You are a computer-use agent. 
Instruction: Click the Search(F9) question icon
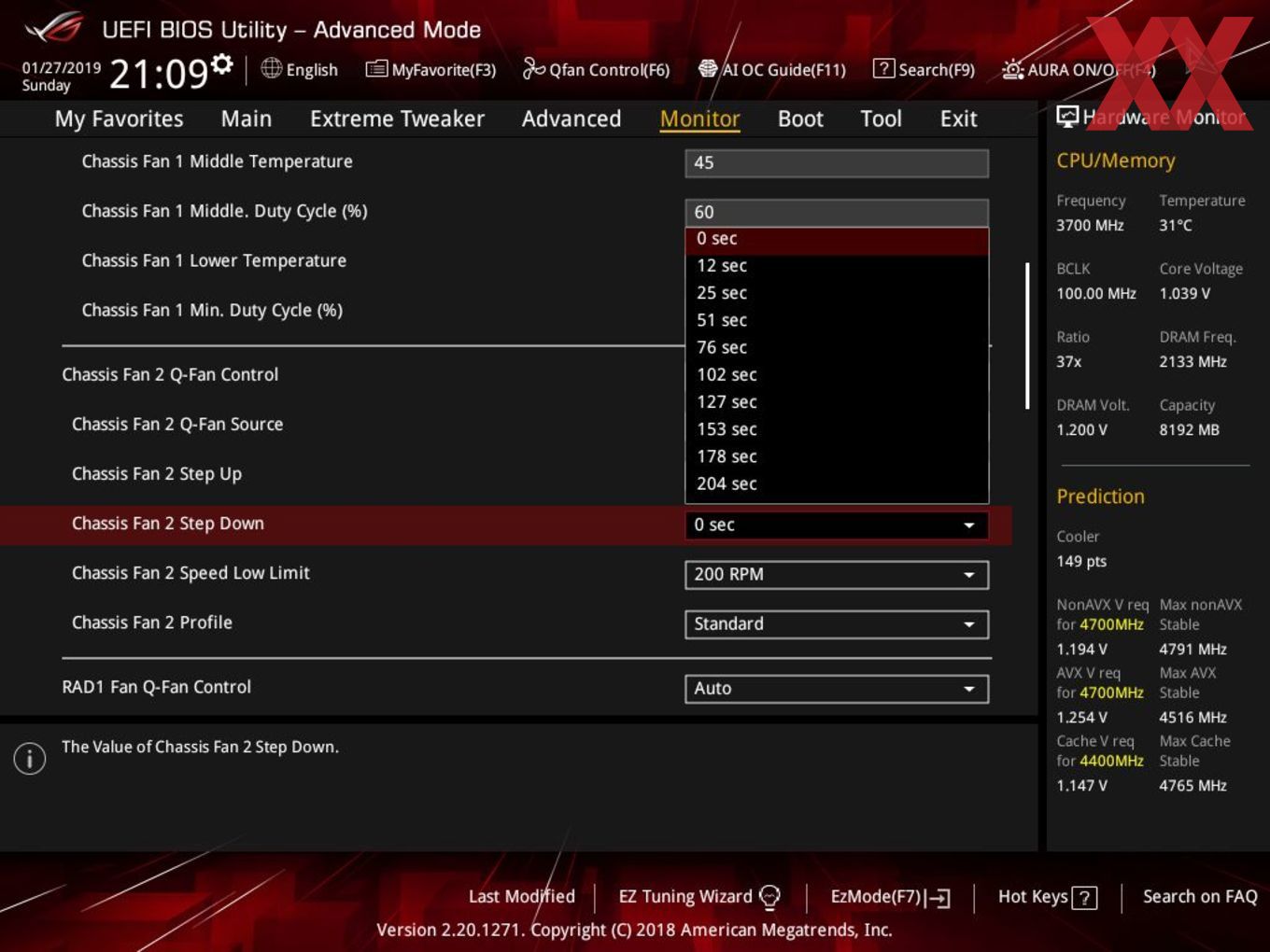[x=882, y=68]
